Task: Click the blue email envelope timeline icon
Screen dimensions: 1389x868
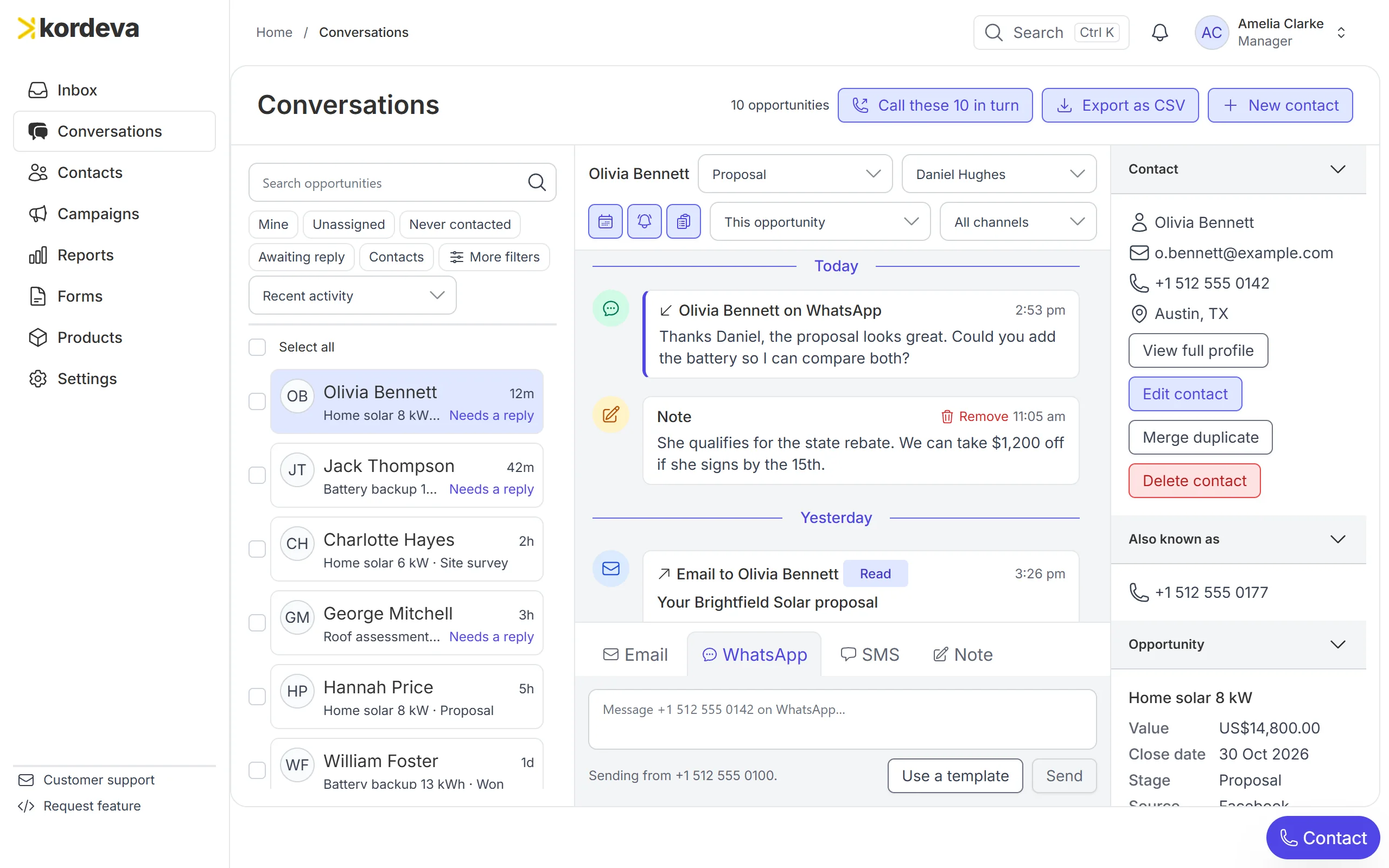Action: [x=611, y=569]
